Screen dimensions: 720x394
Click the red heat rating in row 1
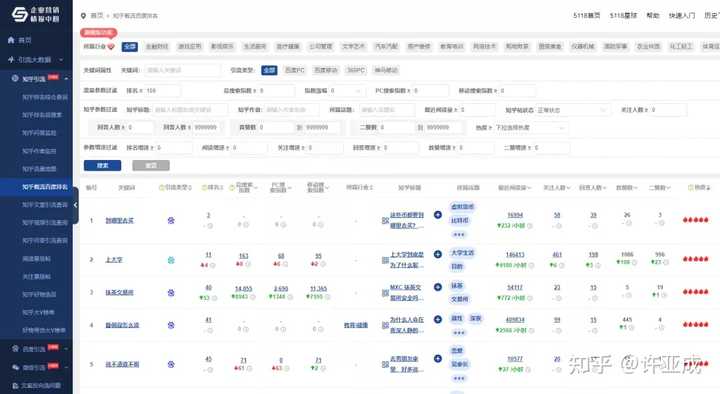[x=695, y=220]
